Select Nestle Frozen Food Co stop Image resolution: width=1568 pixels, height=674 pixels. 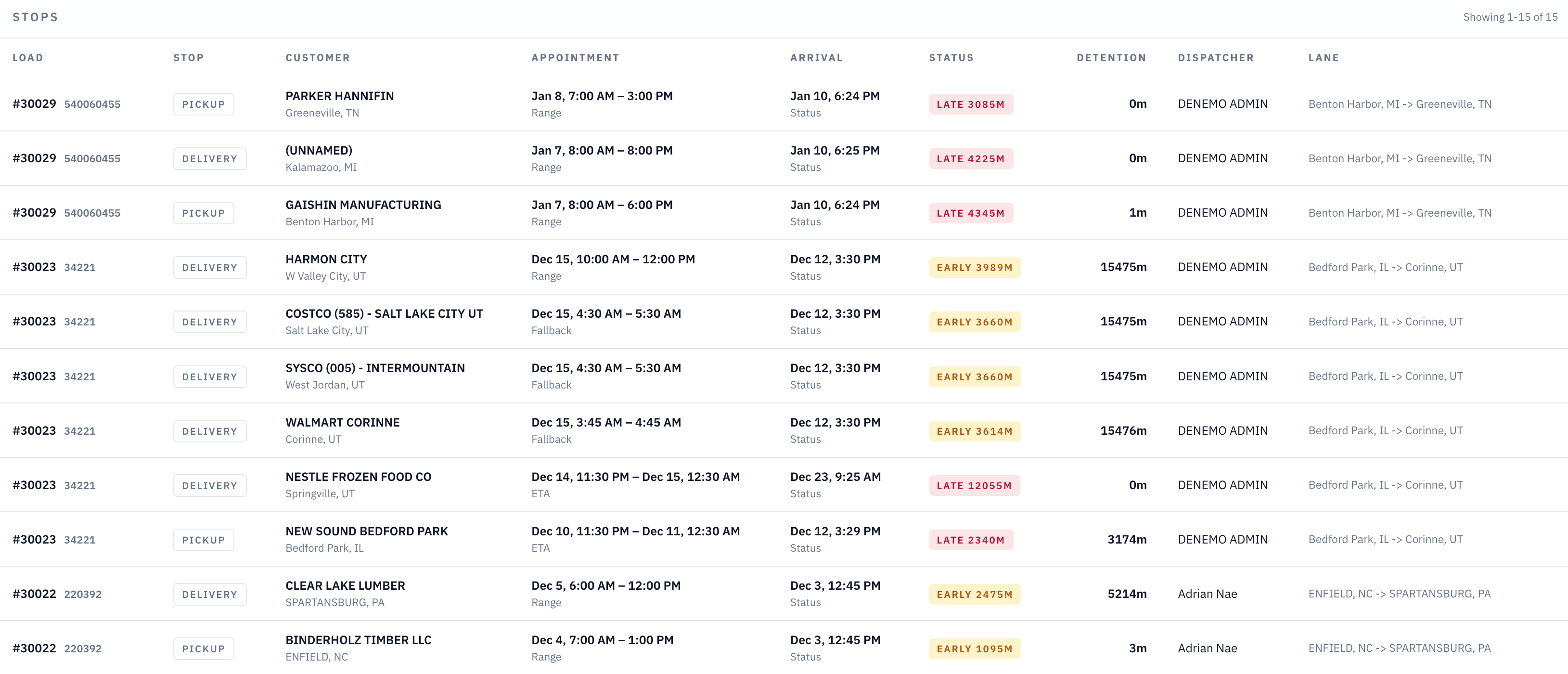click(358, 477)
